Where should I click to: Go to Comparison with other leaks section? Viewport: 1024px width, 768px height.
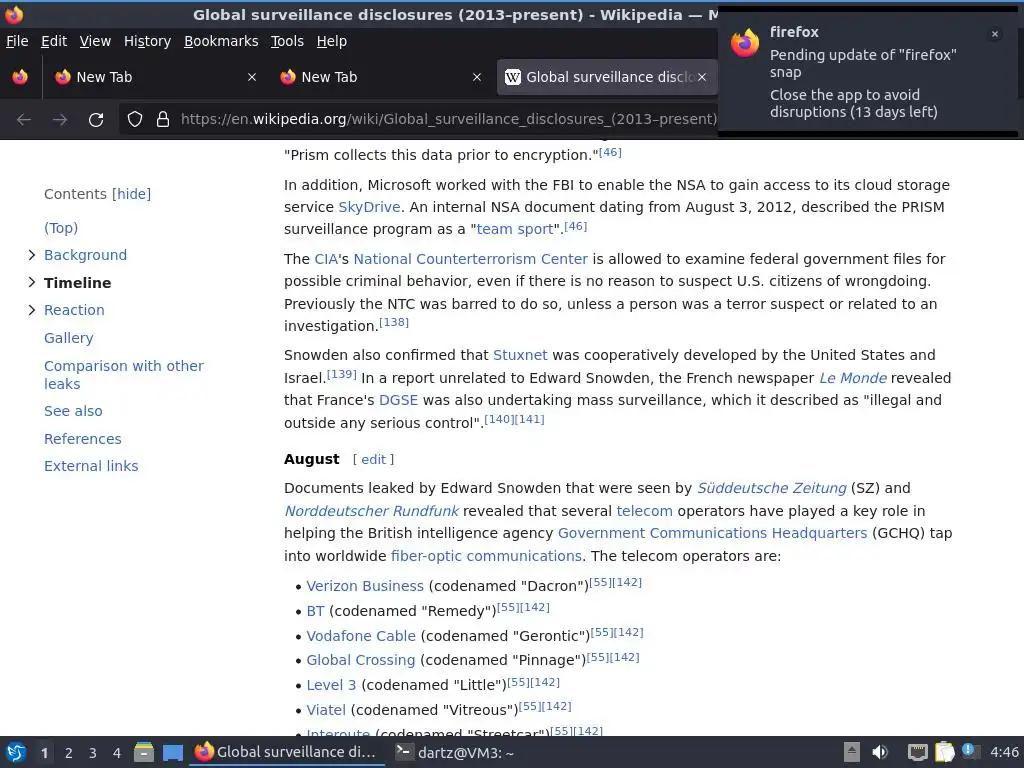pyautogui.click(x=123, y=375)
